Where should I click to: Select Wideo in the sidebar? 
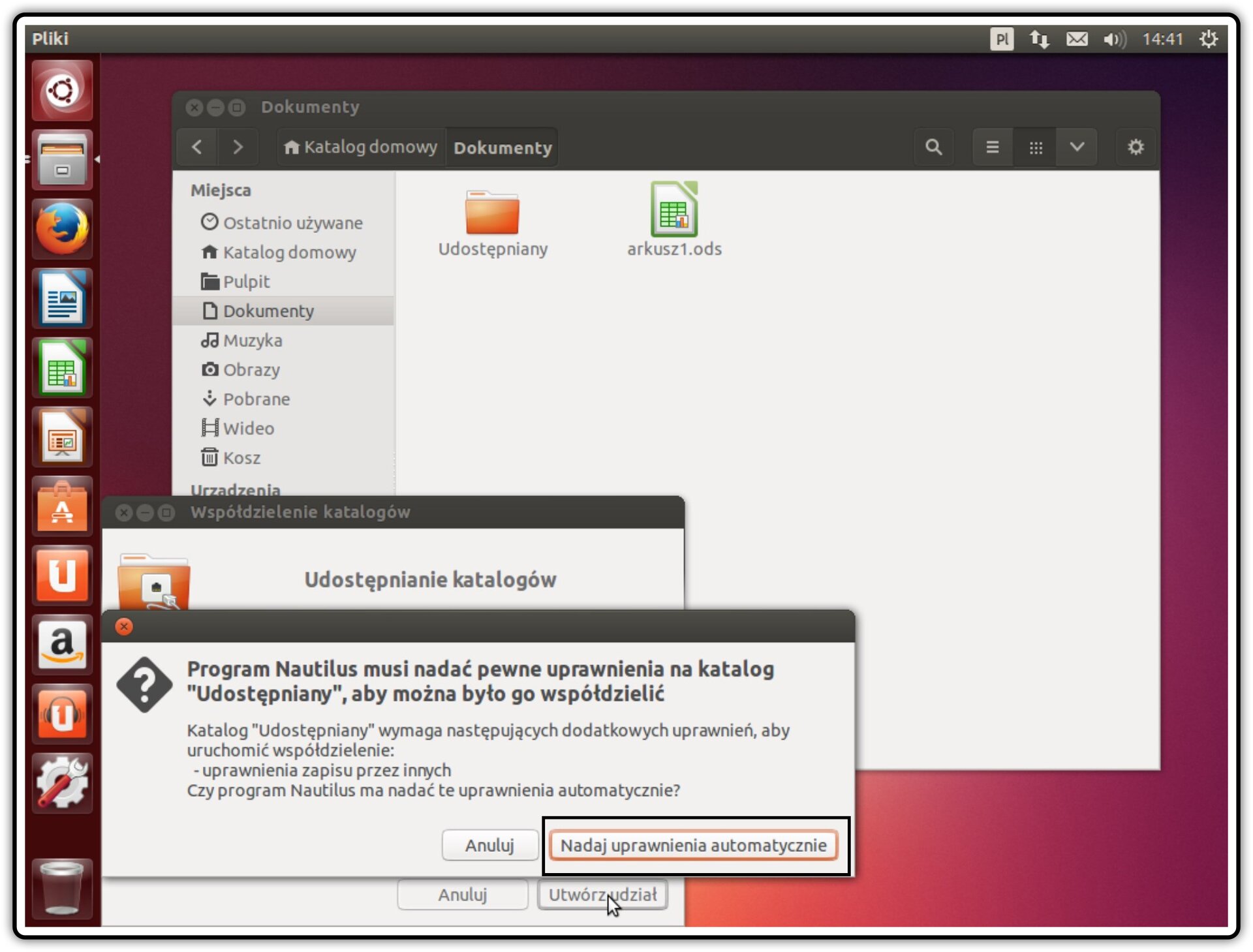point(283,429)
